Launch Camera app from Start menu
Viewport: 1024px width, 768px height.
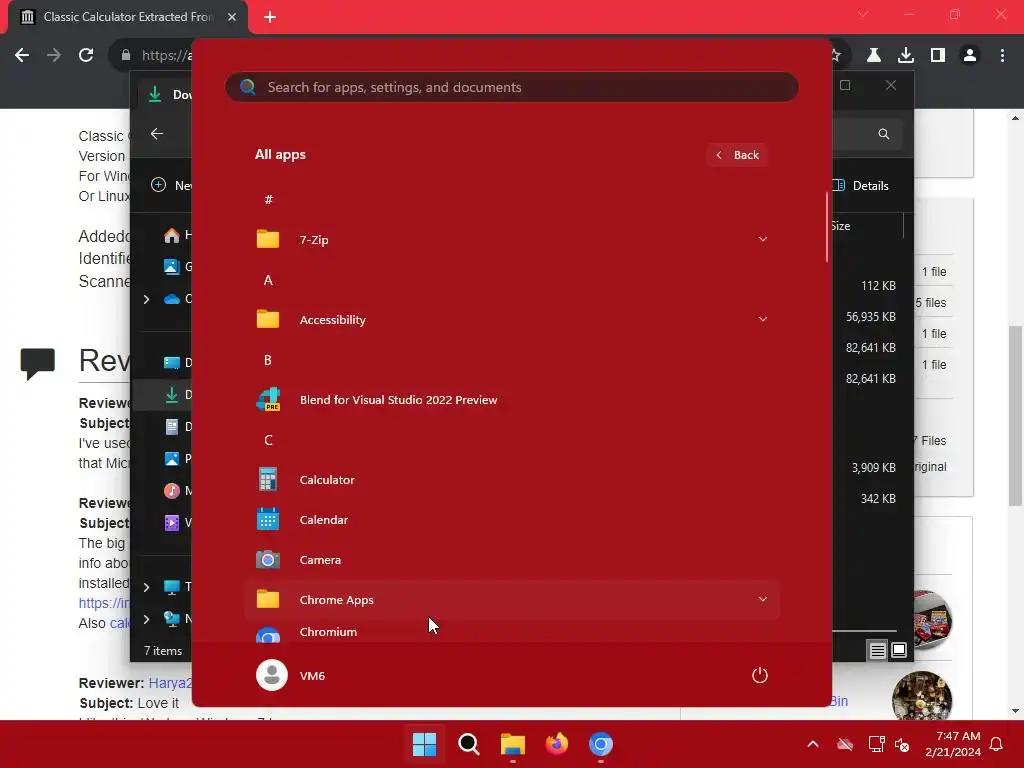point(512,560)
